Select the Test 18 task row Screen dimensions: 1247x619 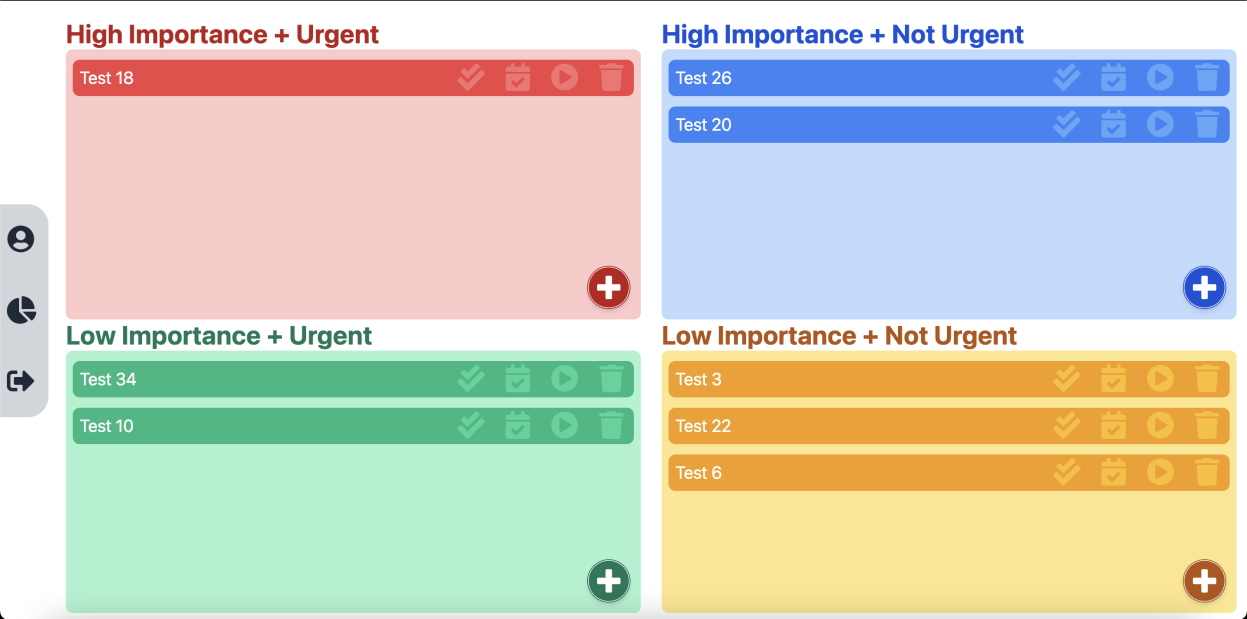(x=353, y=78)
